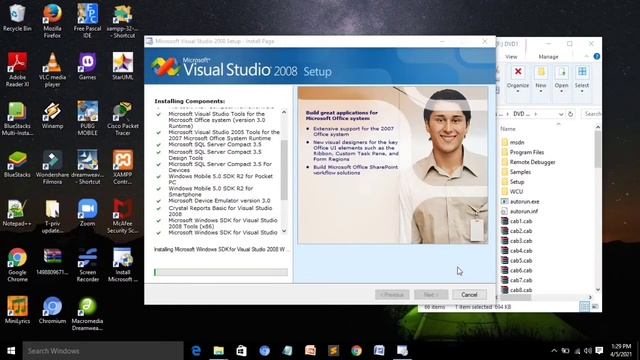Open the Manage tab in File Explorer

click(548, 57)
